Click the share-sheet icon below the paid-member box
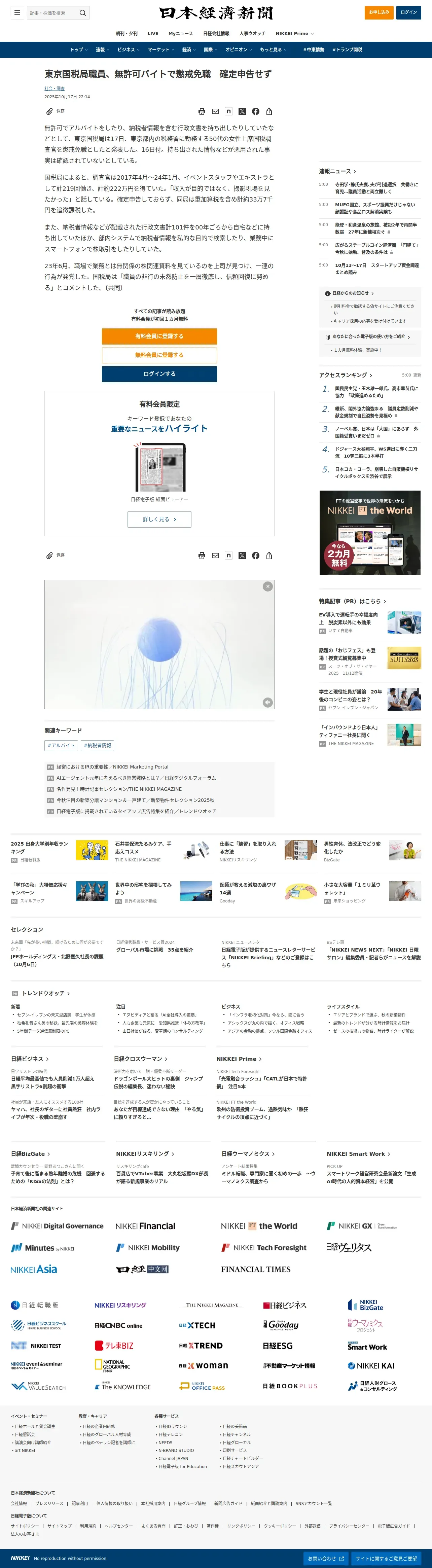Image resolution: width=432 pixels, height=1568 pixels. coord(269,556)
